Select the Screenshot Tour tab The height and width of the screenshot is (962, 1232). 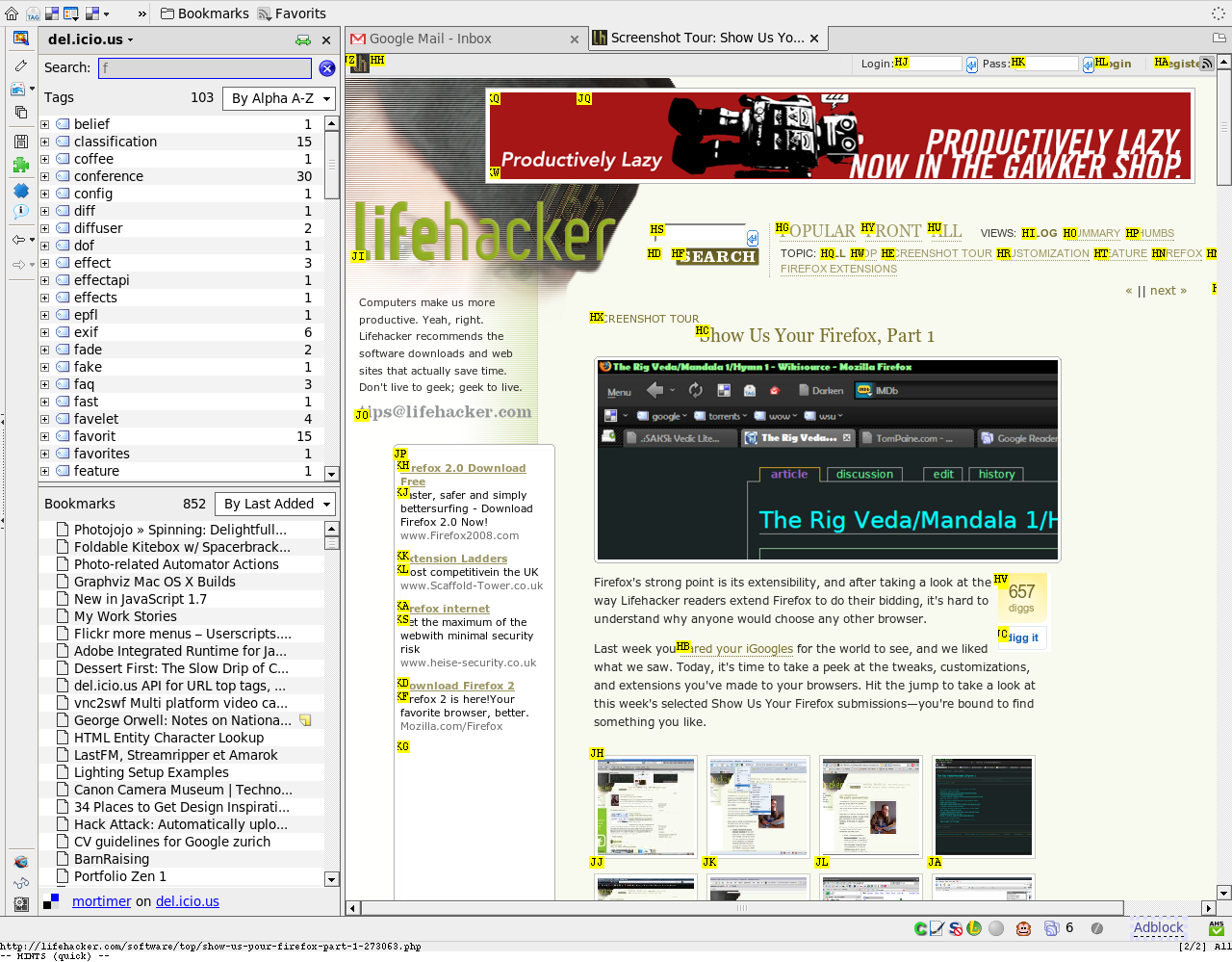(x=707, y=38)
